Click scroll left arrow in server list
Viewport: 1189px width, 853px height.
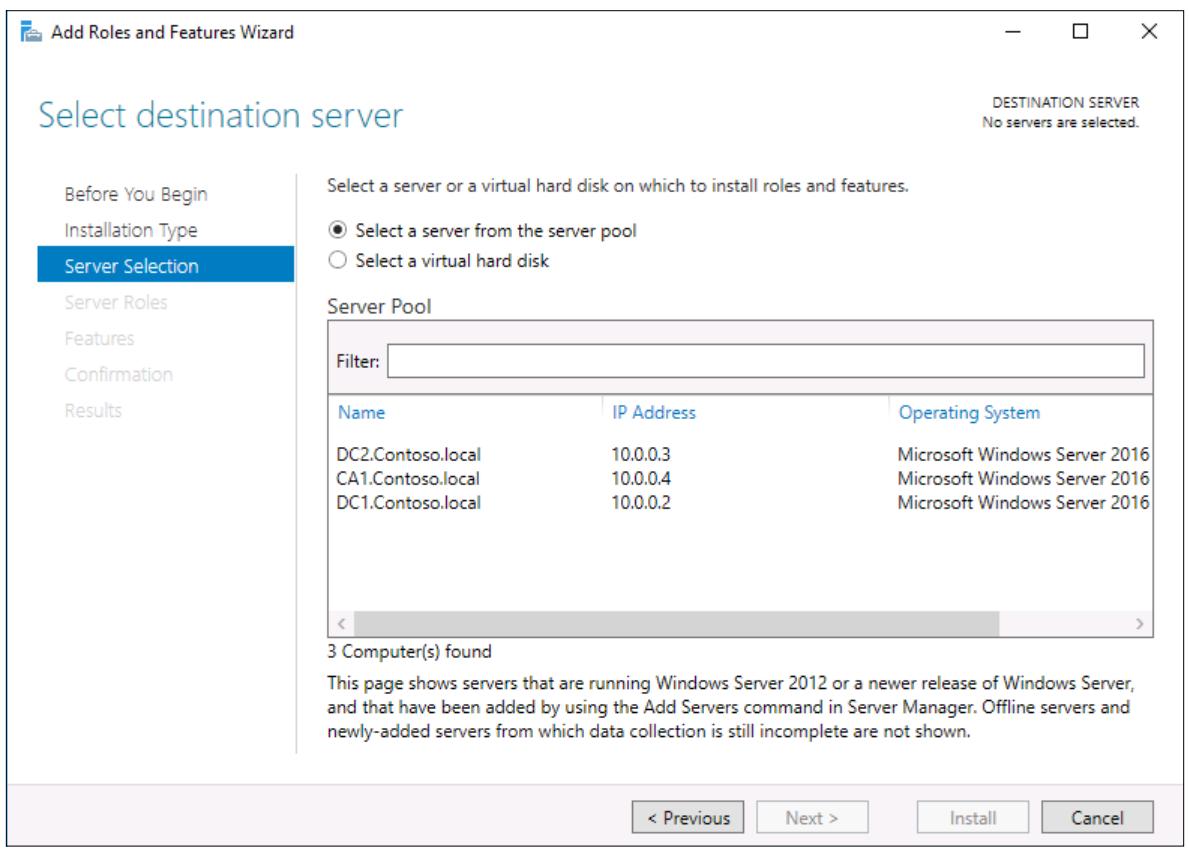pyautogui.click(x=341, y=623)
